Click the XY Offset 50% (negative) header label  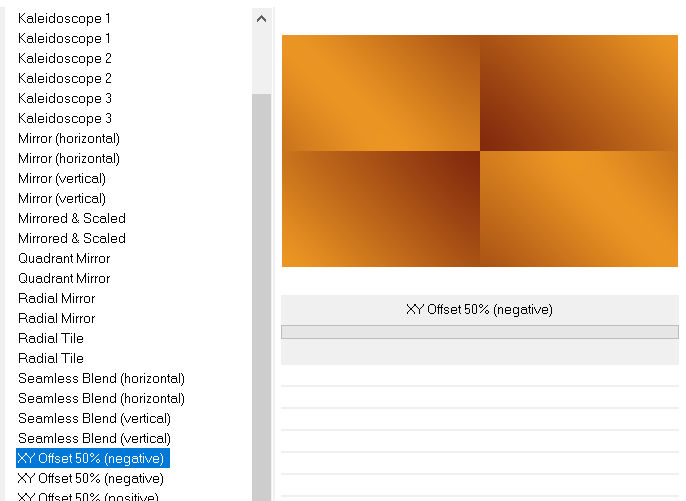pos(479,309)
